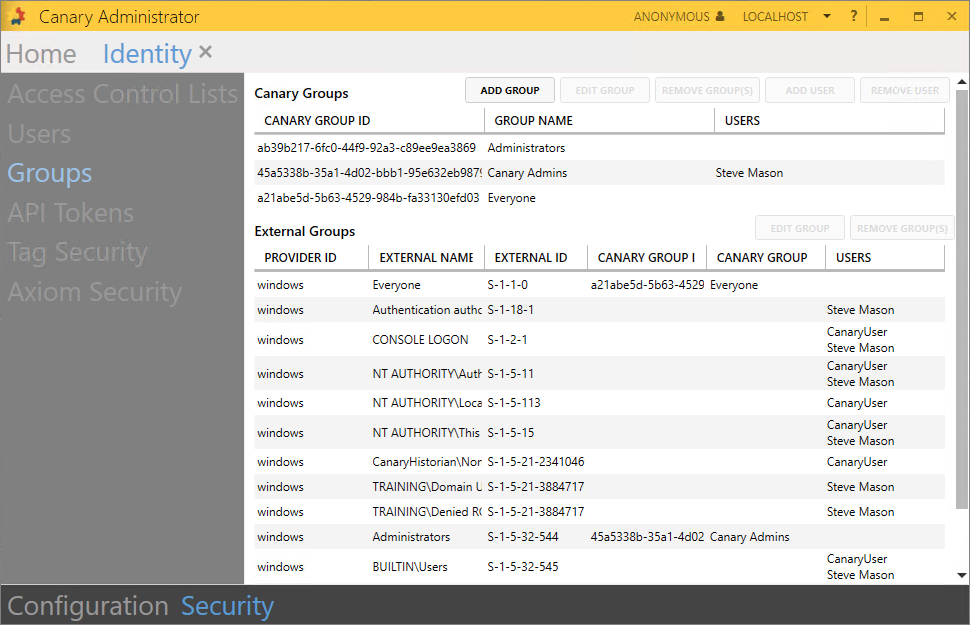Click external ID S-1-5-11
Viewport: 970px width, 625px height.
510,374
